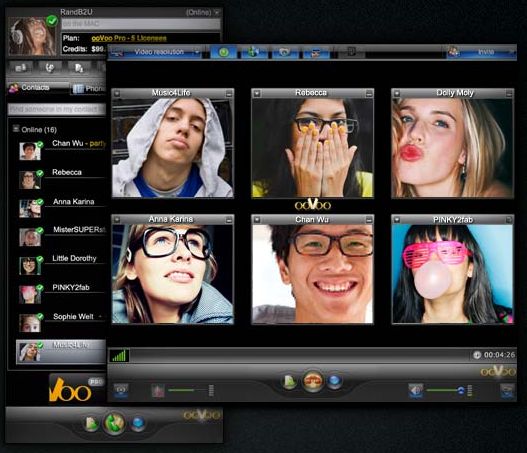Click the red hang-up phone button
Viewport: 527px width, 453px height.
pyautogui.click(x=313, y=381)
